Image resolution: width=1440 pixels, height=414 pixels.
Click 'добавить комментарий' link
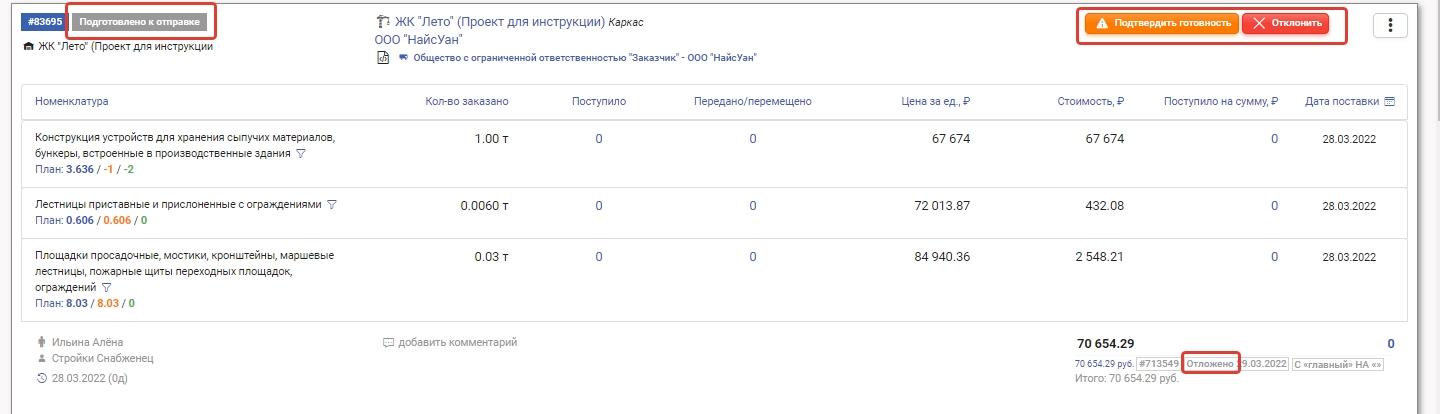tap(457, 343)
